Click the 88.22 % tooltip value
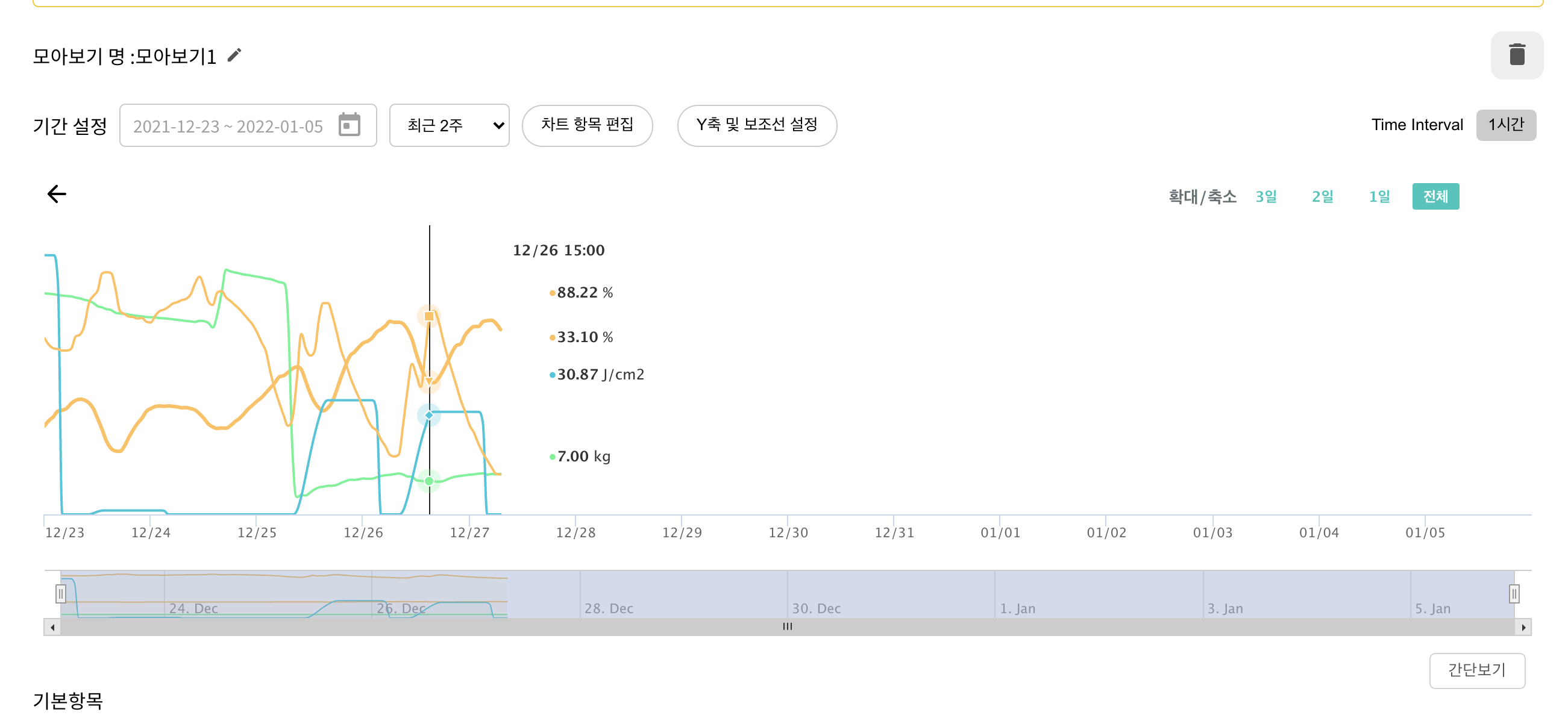The width and height of the screenshot is (1568, 724). [x=585, y=293]
